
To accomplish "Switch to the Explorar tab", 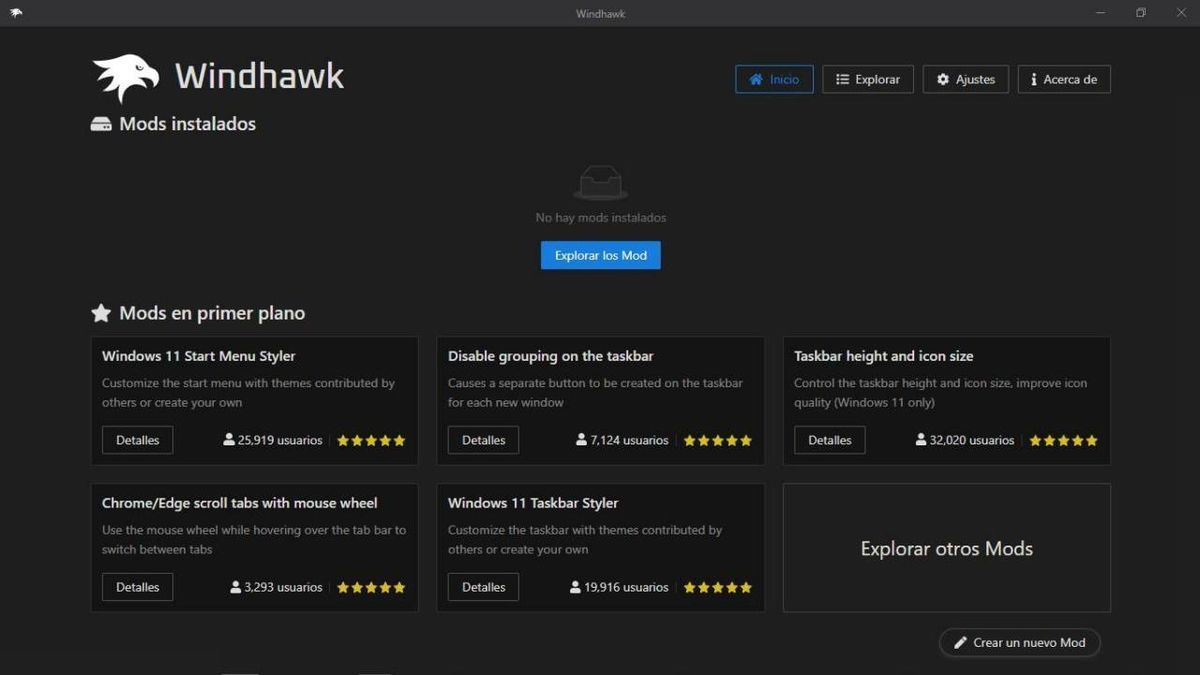I will 868,79.
